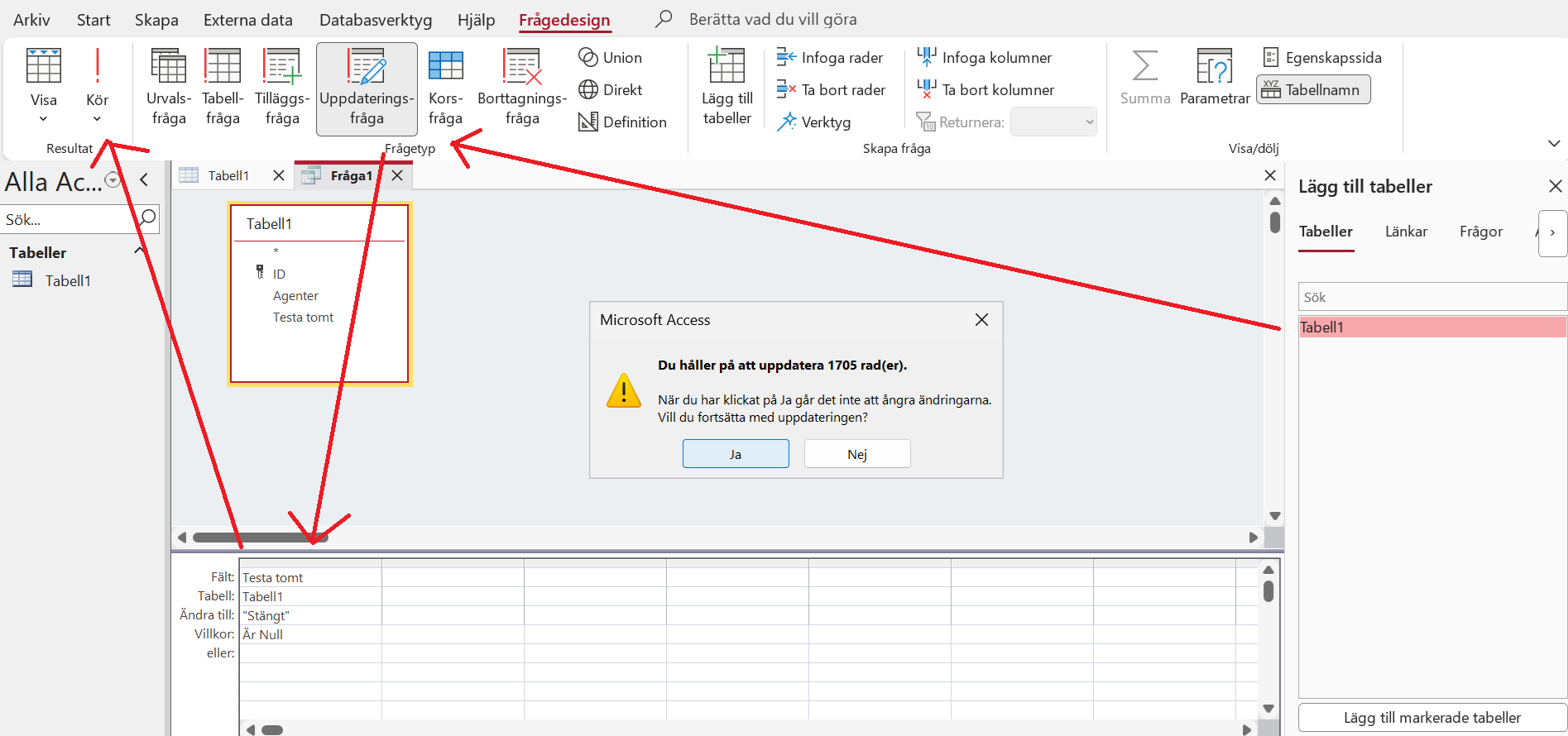Click Sök field in Lägg till tabeller

pyautogui.click(x=1432, y=297)
